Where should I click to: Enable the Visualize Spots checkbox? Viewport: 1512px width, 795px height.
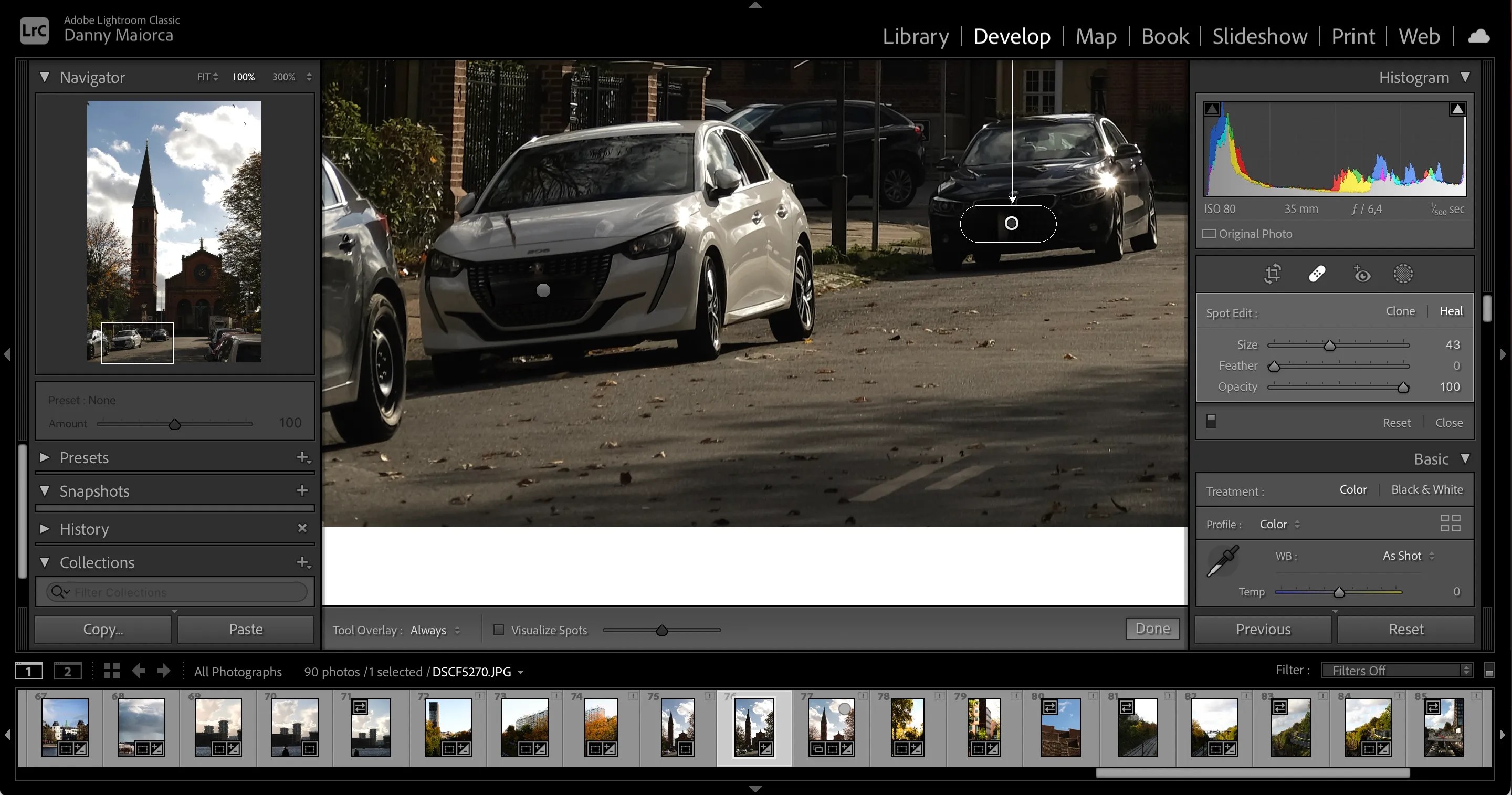tap(498, 630)
